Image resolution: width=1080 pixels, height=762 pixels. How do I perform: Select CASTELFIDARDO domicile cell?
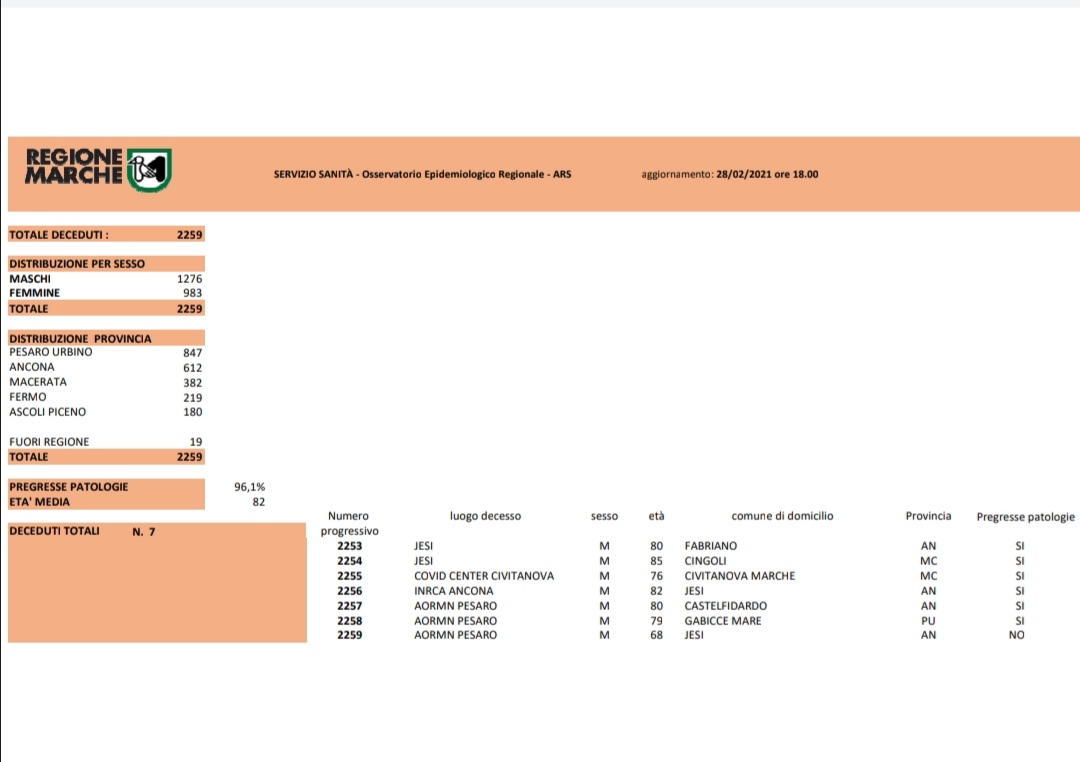[725, 606]
